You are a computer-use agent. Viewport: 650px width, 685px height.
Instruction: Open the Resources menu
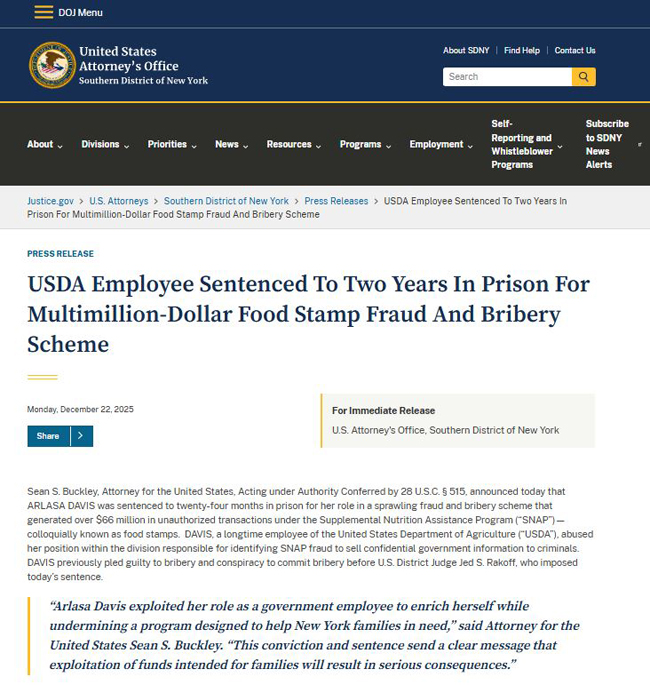[293, 144]
